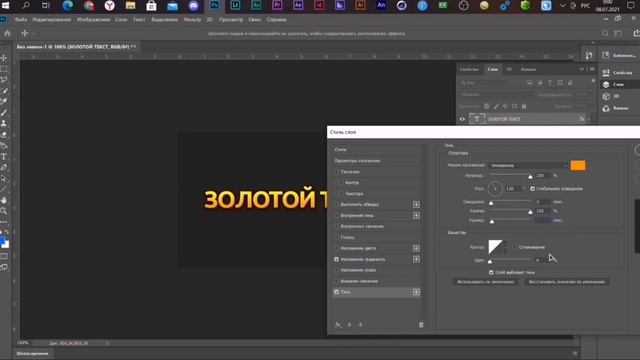Click the orange shadow color swatch

point(578,165)
